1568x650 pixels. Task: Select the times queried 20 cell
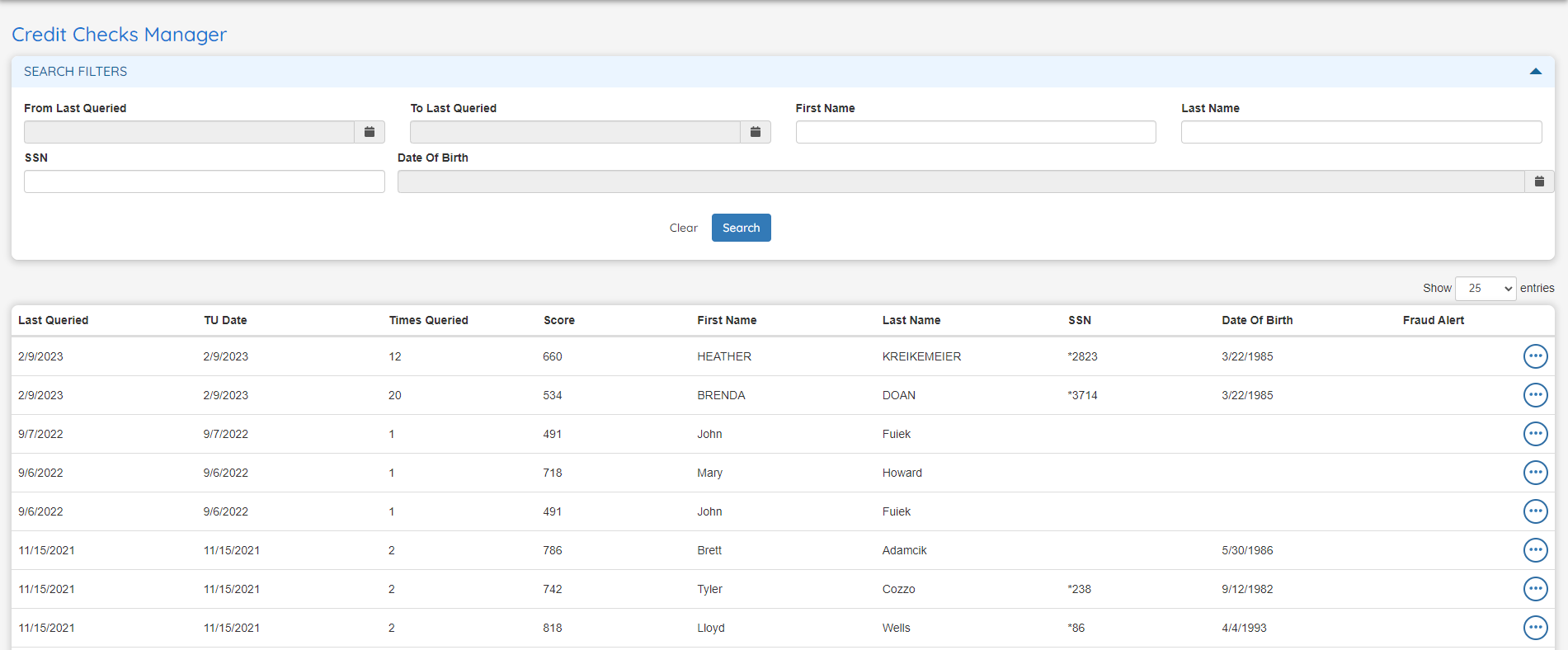tap(395, 395)
